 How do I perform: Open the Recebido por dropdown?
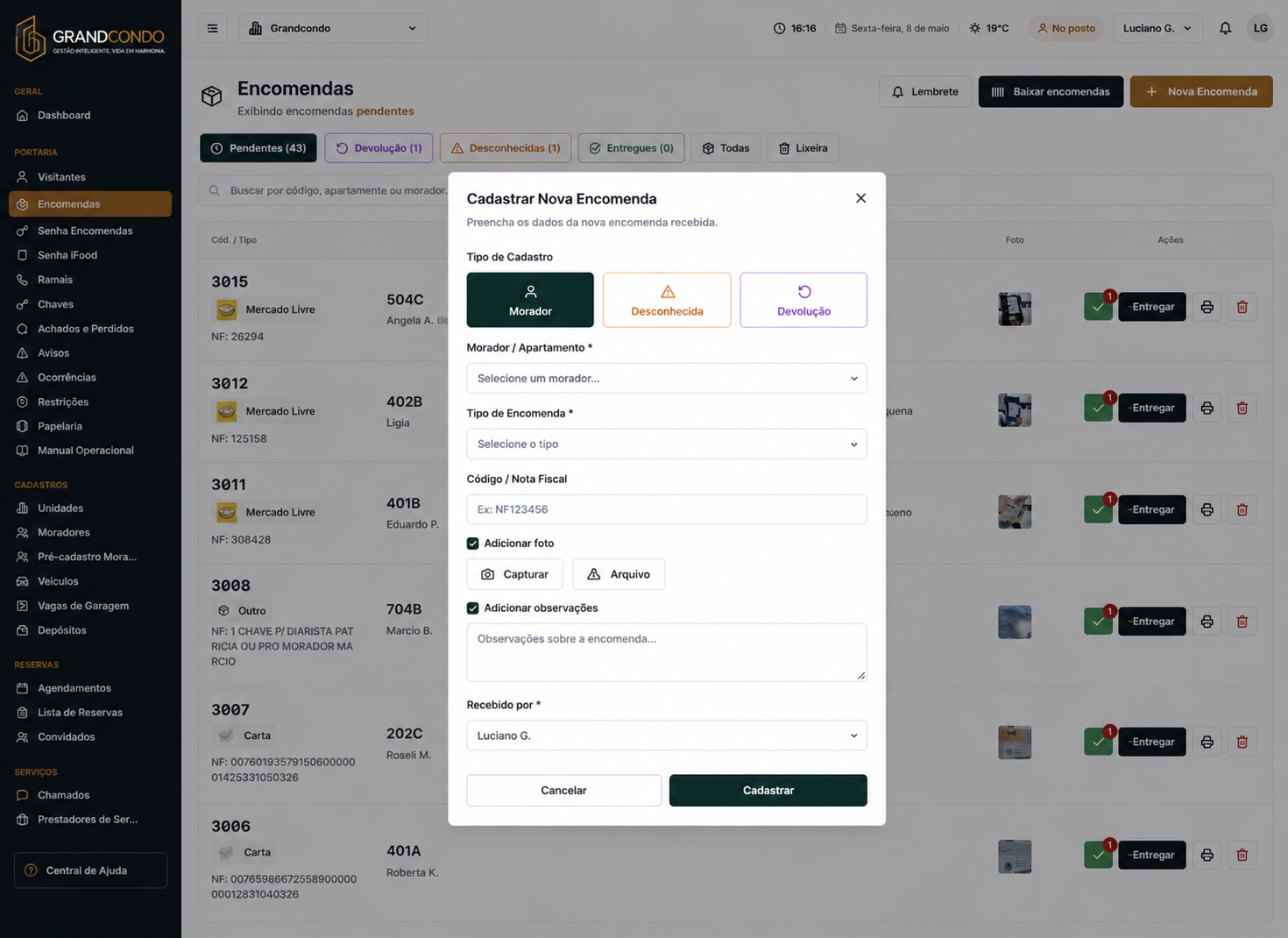pos(667,735)
